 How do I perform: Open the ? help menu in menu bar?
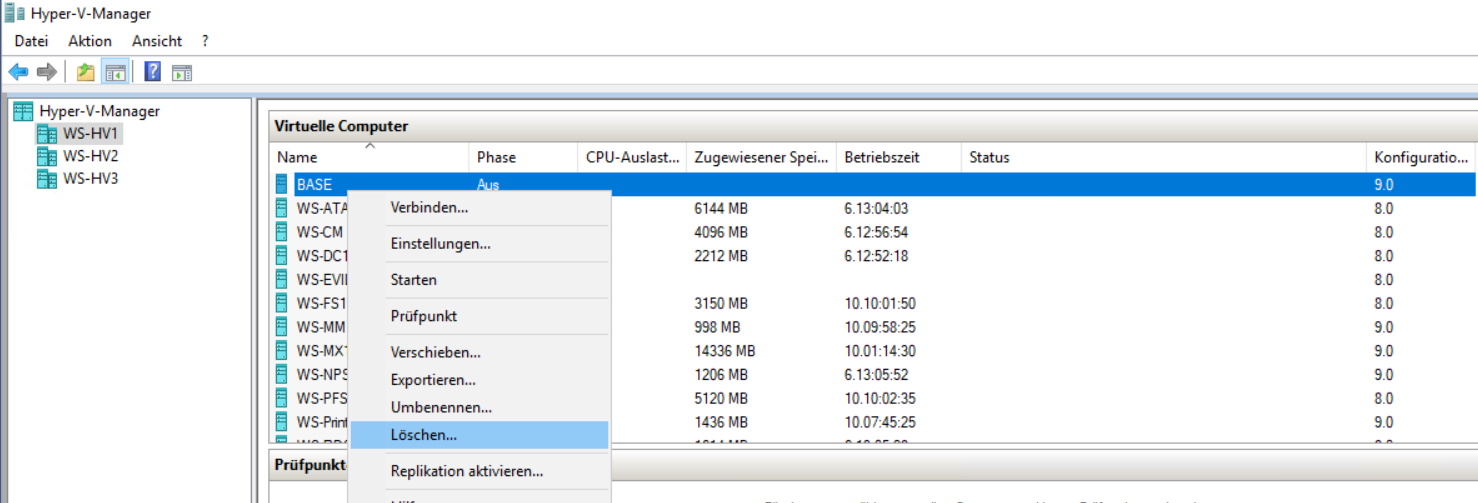(205, 41)
